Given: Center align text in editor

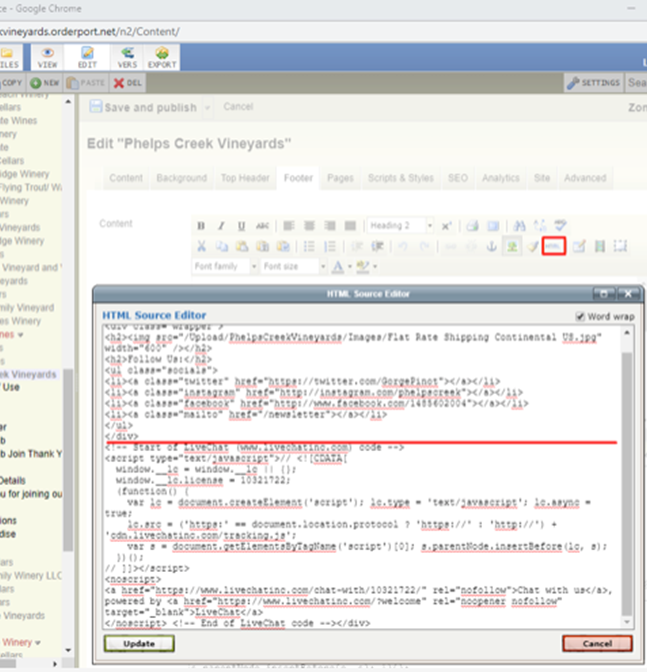Looking at the screenshot, I should click(309, 226).
